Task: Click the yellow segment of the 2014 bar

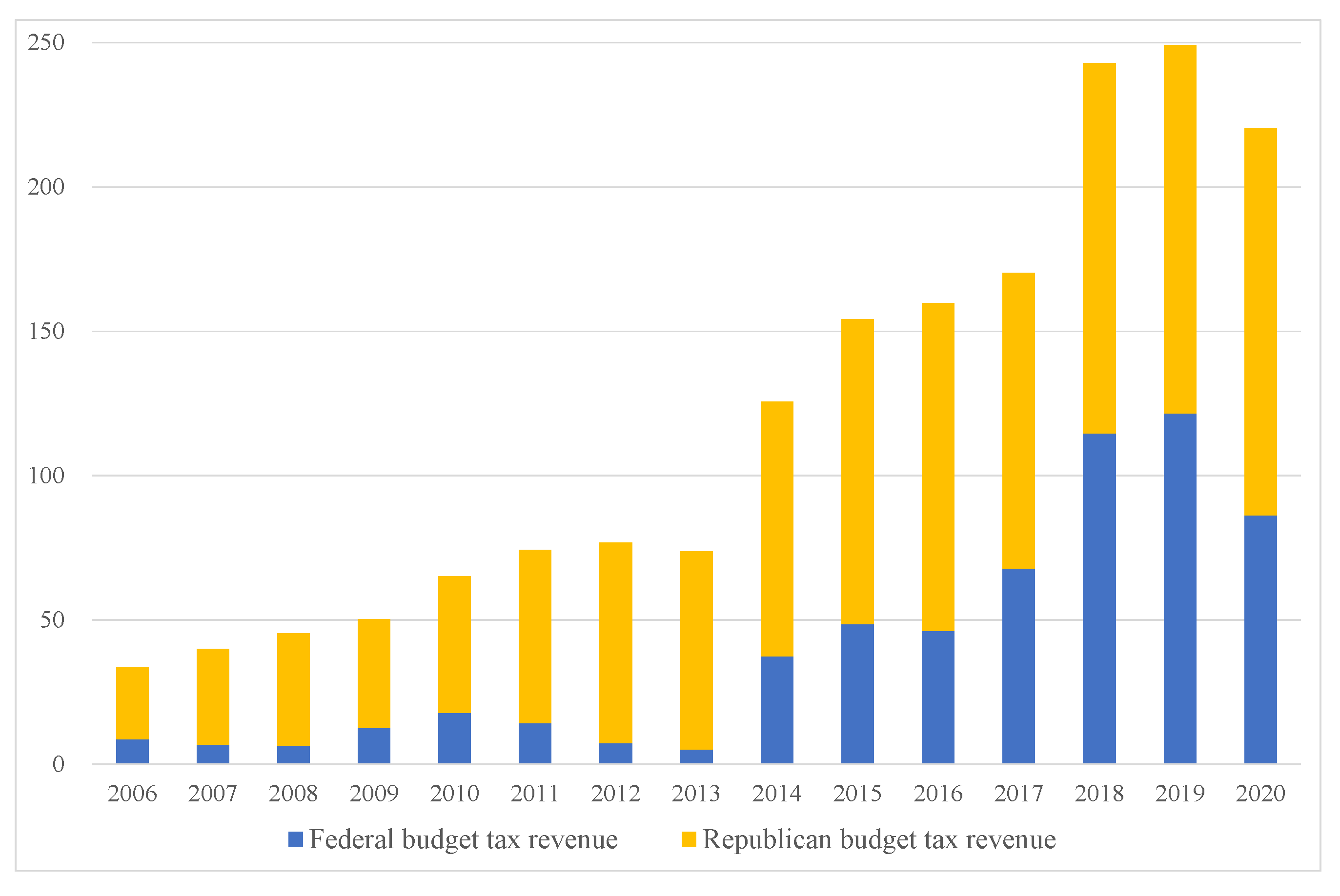Action: coord(777,529)
